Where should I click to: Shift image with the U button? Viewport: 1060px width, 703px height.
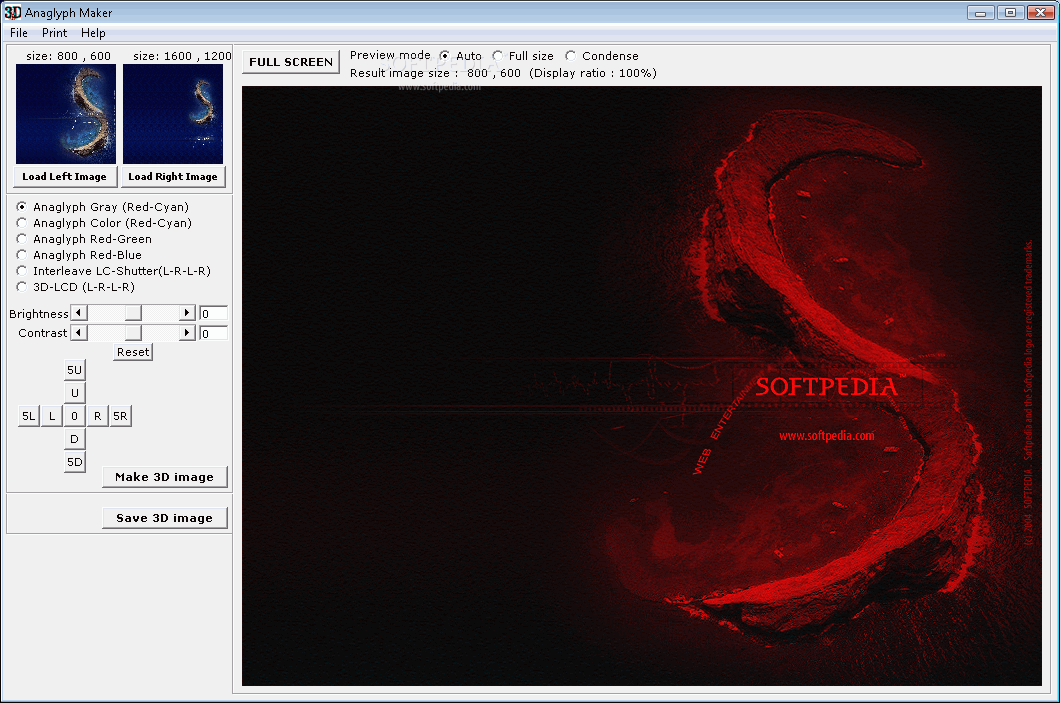74,393
